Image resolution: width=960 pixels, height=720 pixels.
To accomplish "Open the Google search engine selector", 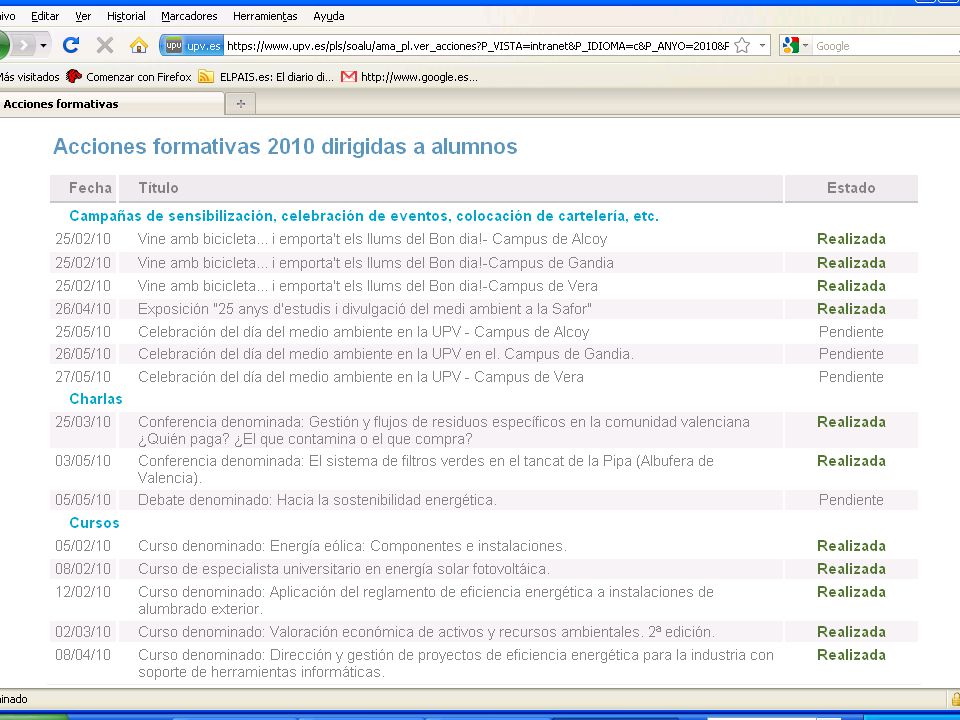I will (795, 45).
